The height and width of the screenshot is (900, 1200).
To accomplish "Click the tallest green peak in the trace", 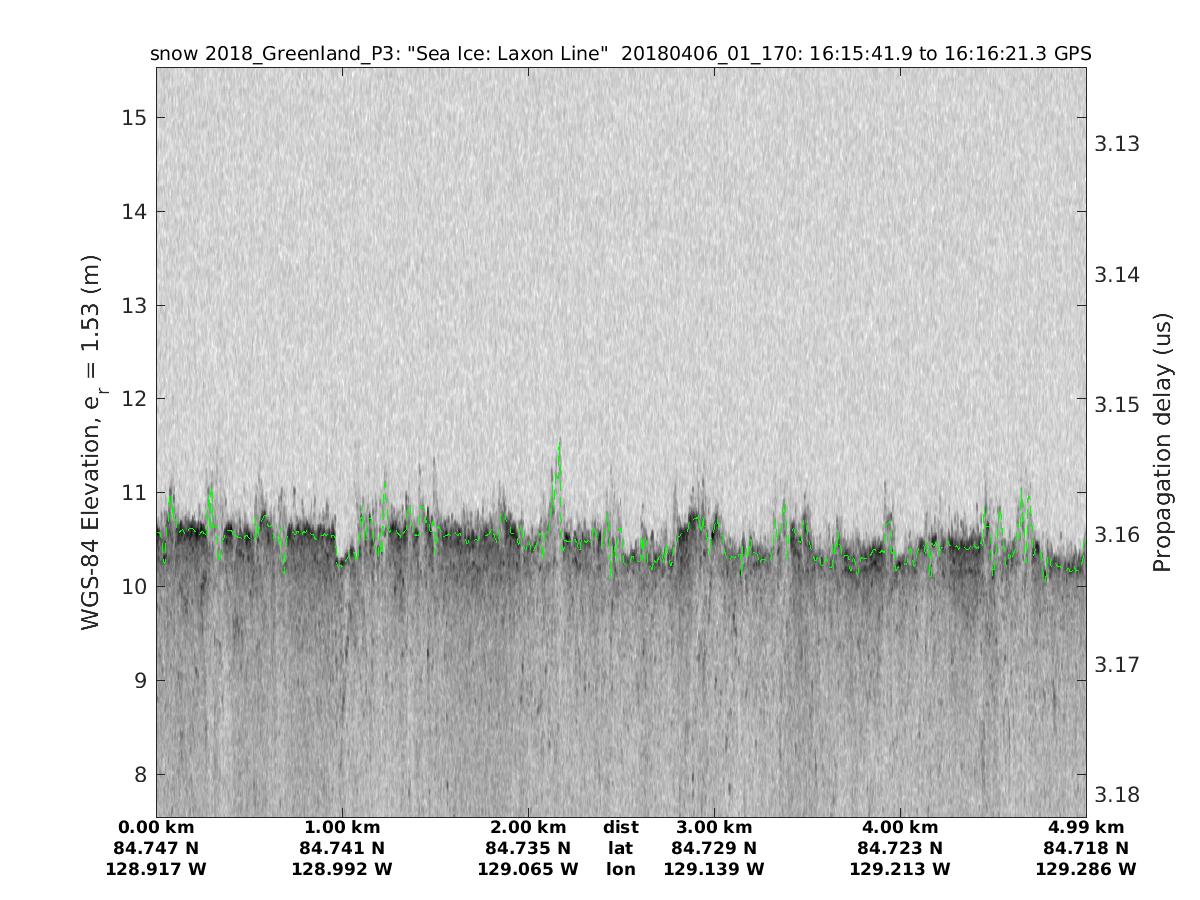I will point(559,443).
